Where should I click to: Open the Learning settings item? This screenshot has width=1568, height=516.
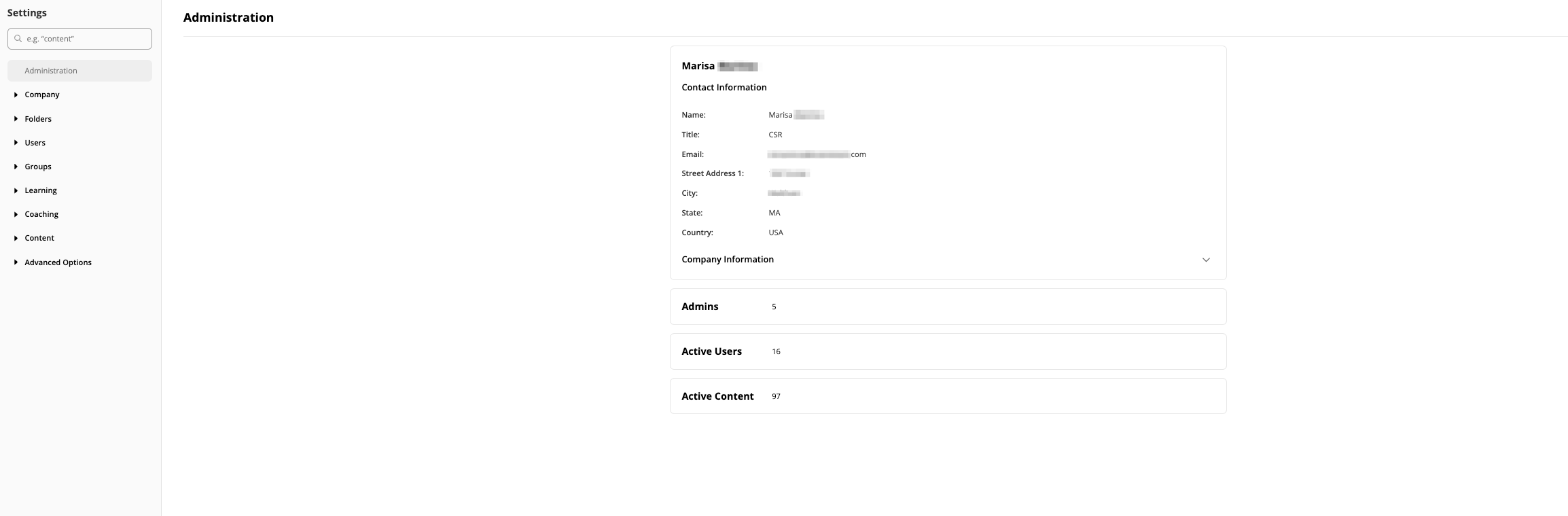[x=41, y=190]
